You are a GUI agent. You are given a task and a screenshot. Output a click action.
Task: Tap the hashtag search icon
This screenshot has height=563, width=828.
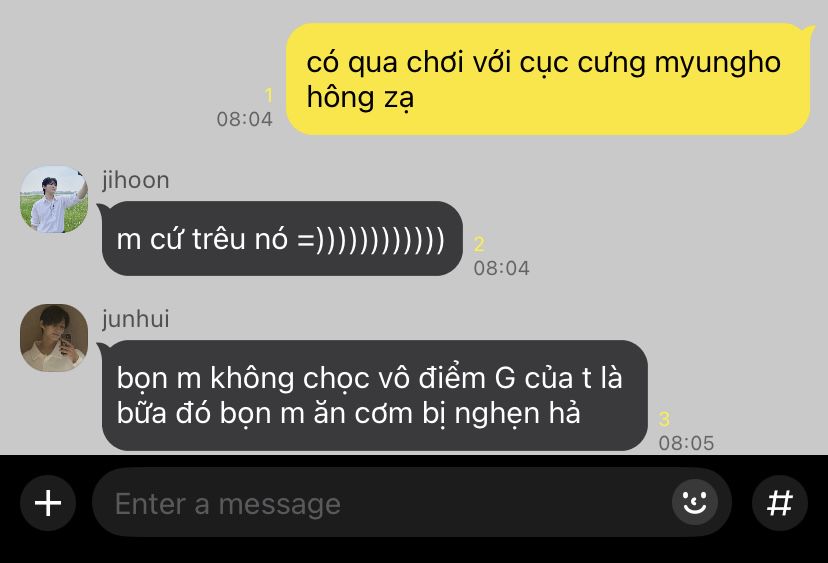pos(779,503)
